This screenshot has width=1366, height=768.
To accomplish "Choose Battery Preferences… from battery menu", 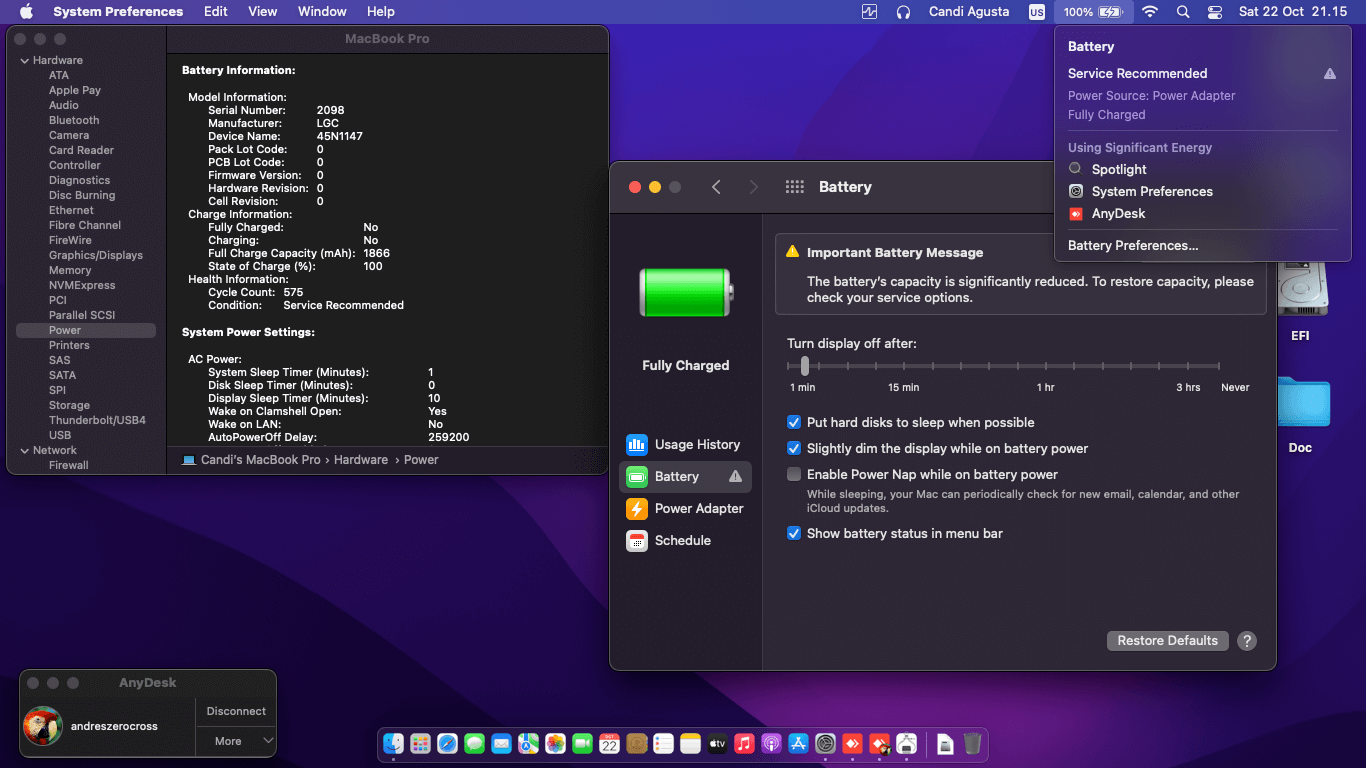I will (1132, 246).
